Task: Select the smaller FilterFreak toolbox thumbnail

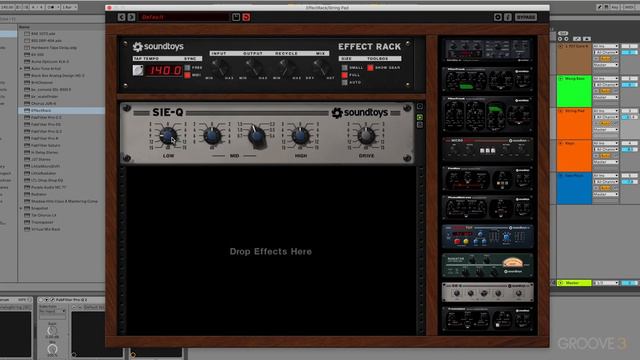Action: (487, 80)
